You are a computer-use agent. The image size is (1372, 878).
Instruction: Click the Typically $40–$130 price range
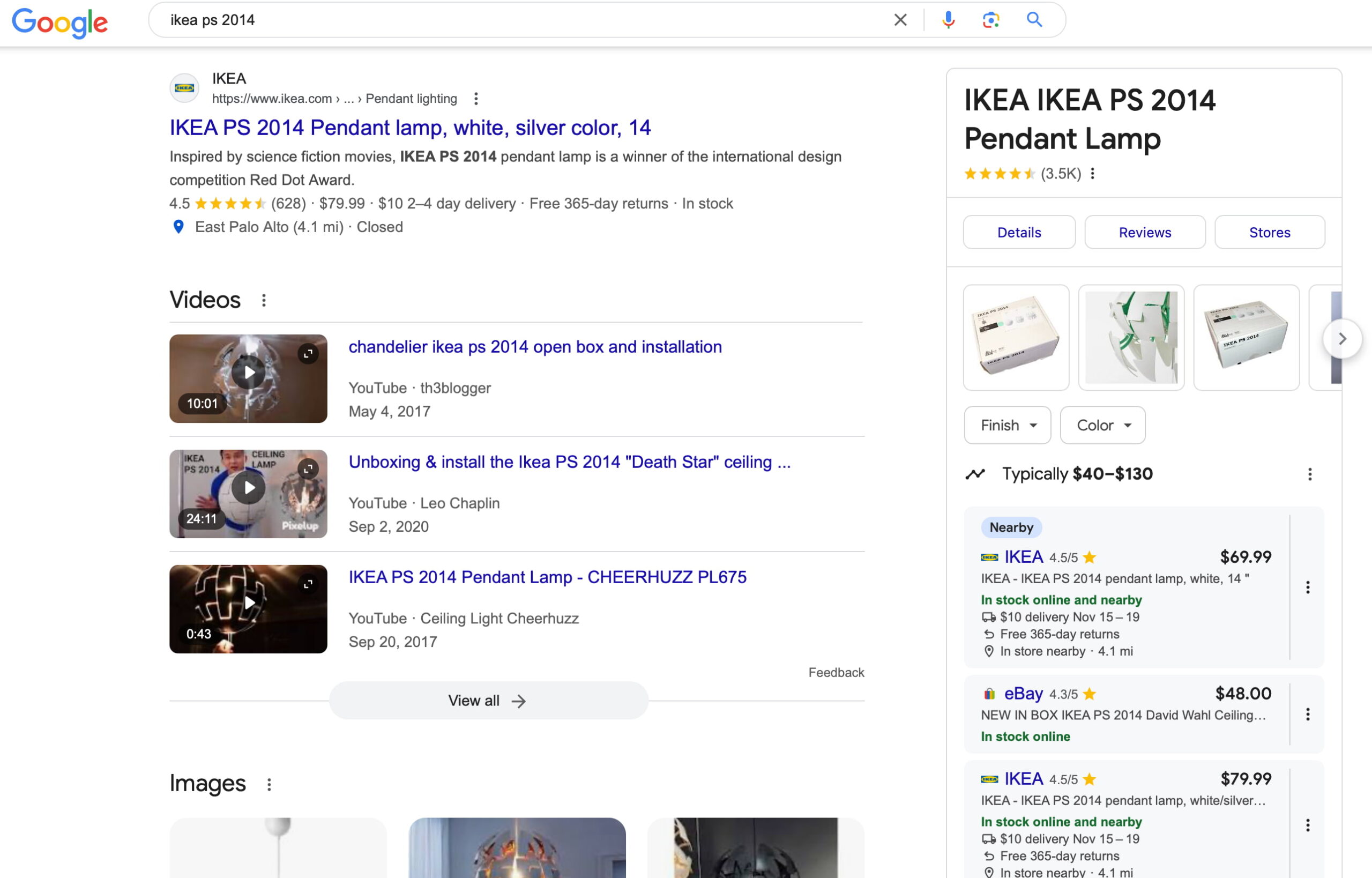click(x=1077, y=474)
